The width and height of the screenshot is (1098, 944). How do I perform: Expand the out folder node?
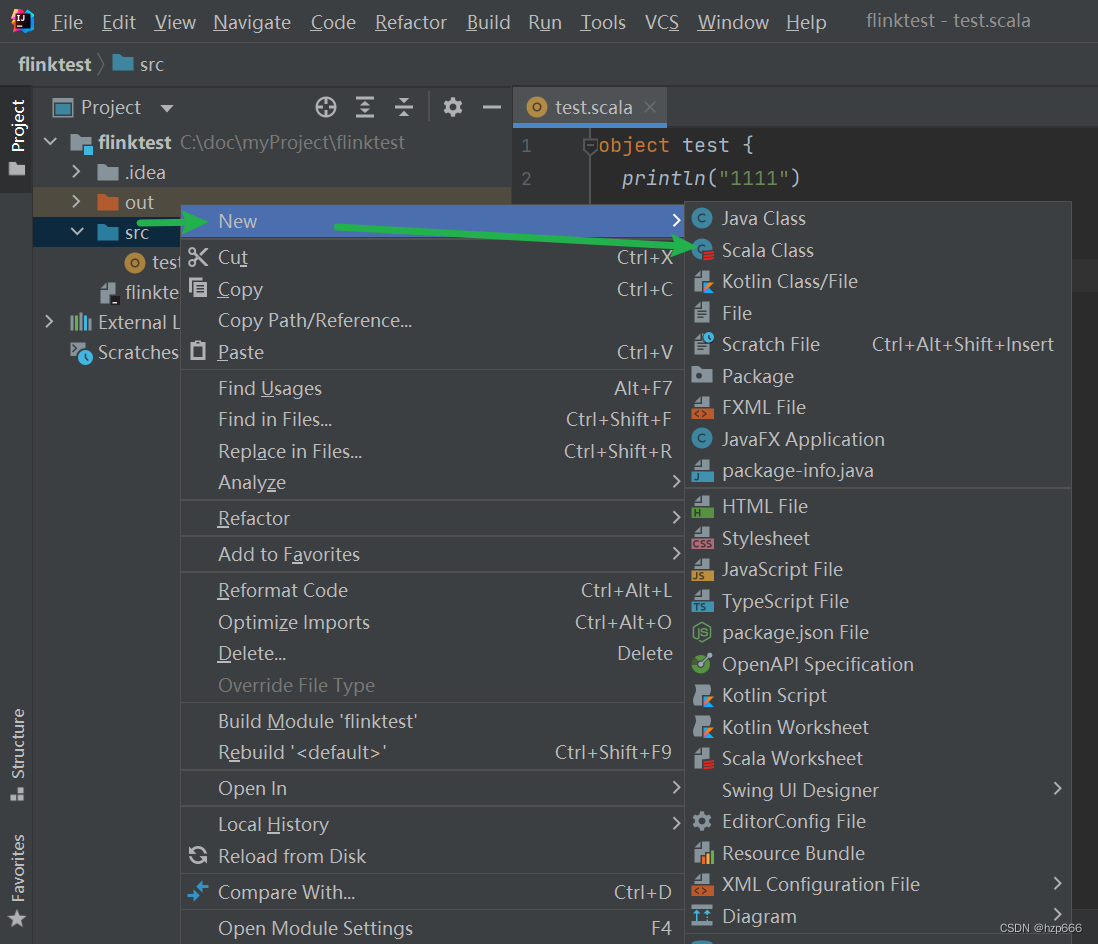click(76, 203)
